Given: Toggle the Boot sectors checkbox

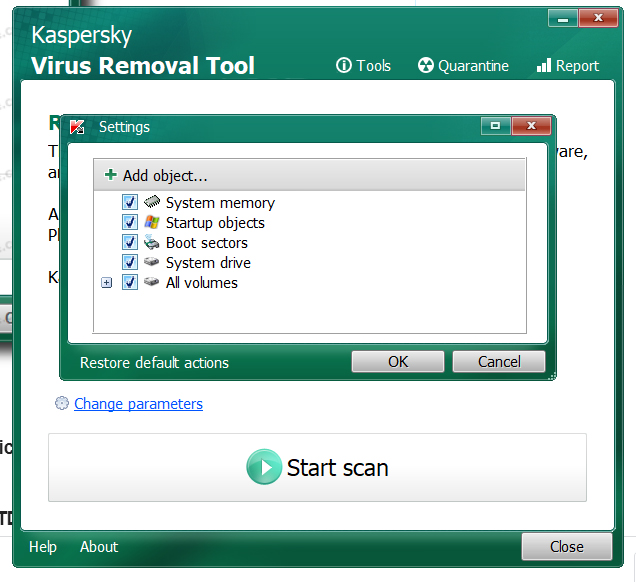Looking at the screenshot, I should click(x=130, y=242).
